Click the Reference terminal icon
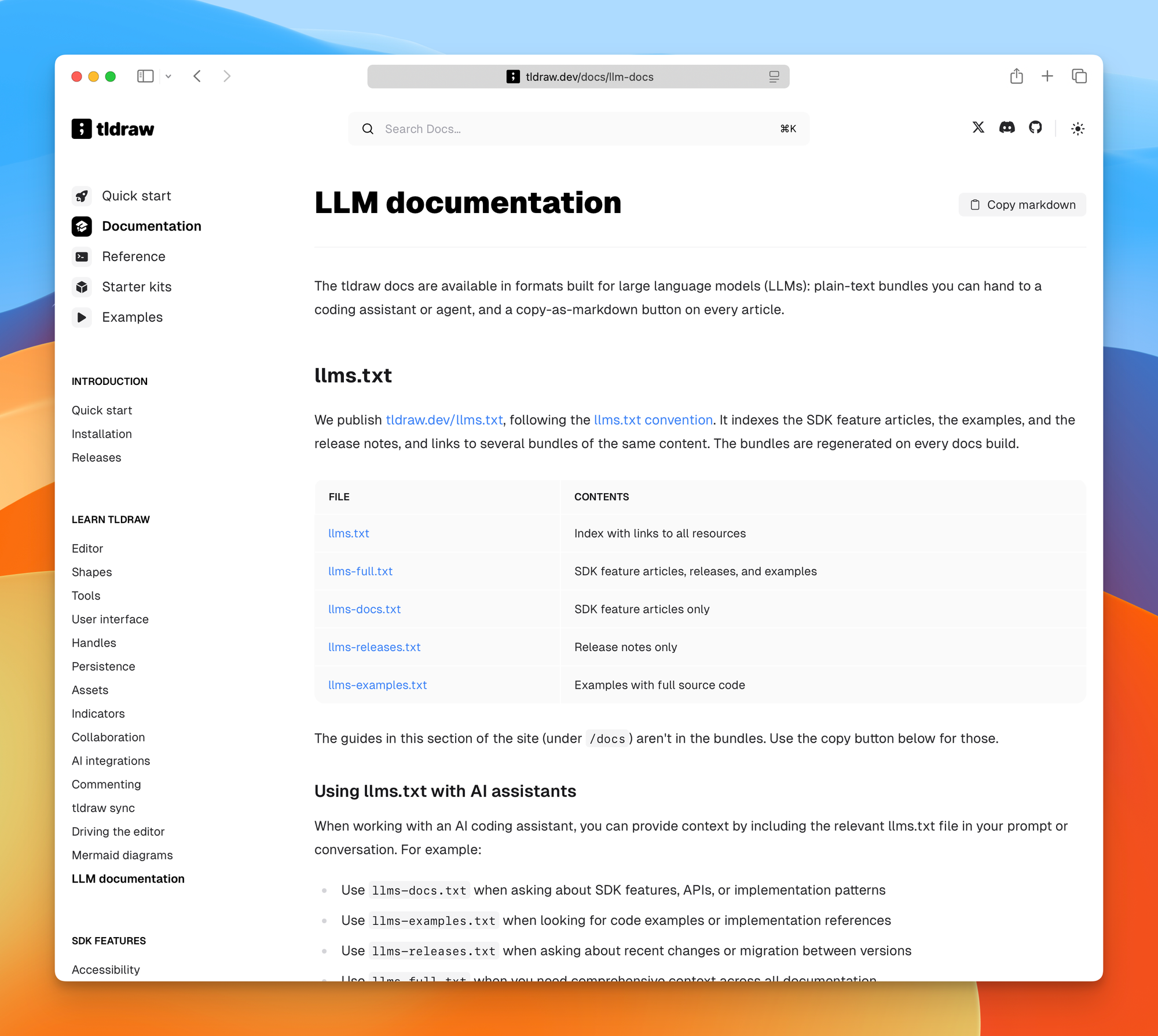Screen dimensions: 1158x1036 tap(82, 256)
